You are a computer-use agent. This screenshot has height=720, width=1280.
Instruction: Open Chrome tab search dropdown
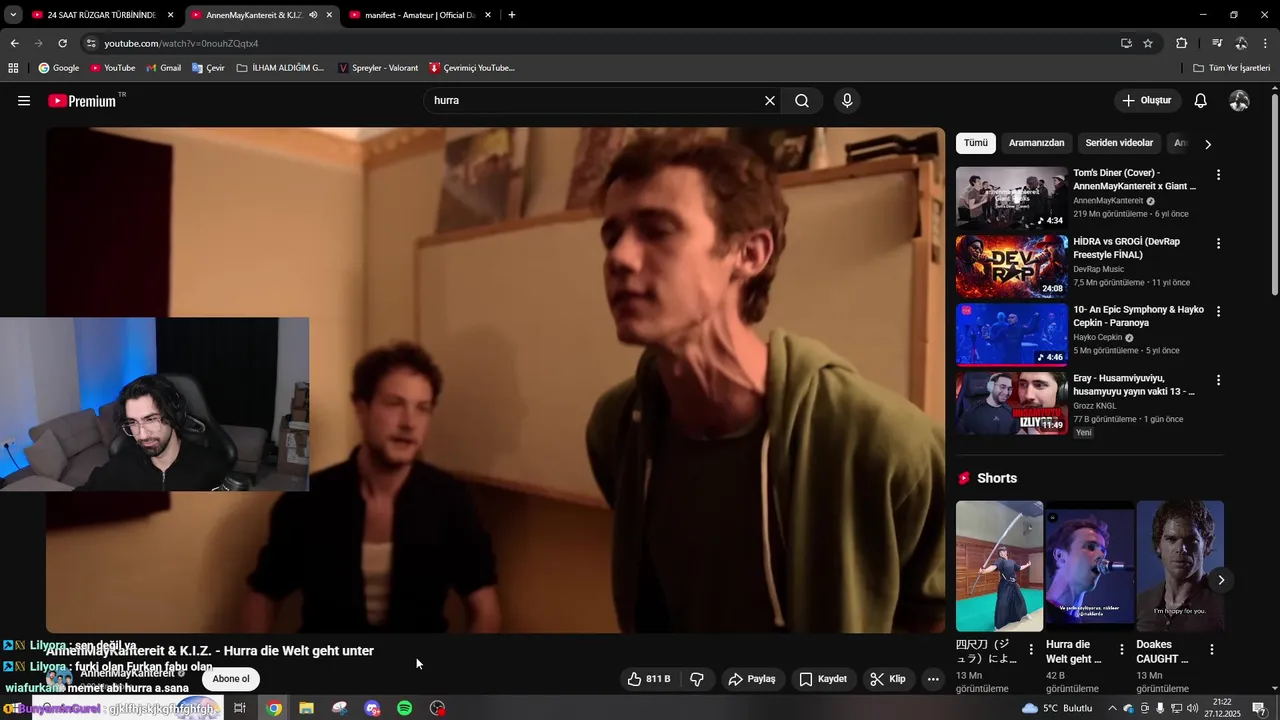13,15
